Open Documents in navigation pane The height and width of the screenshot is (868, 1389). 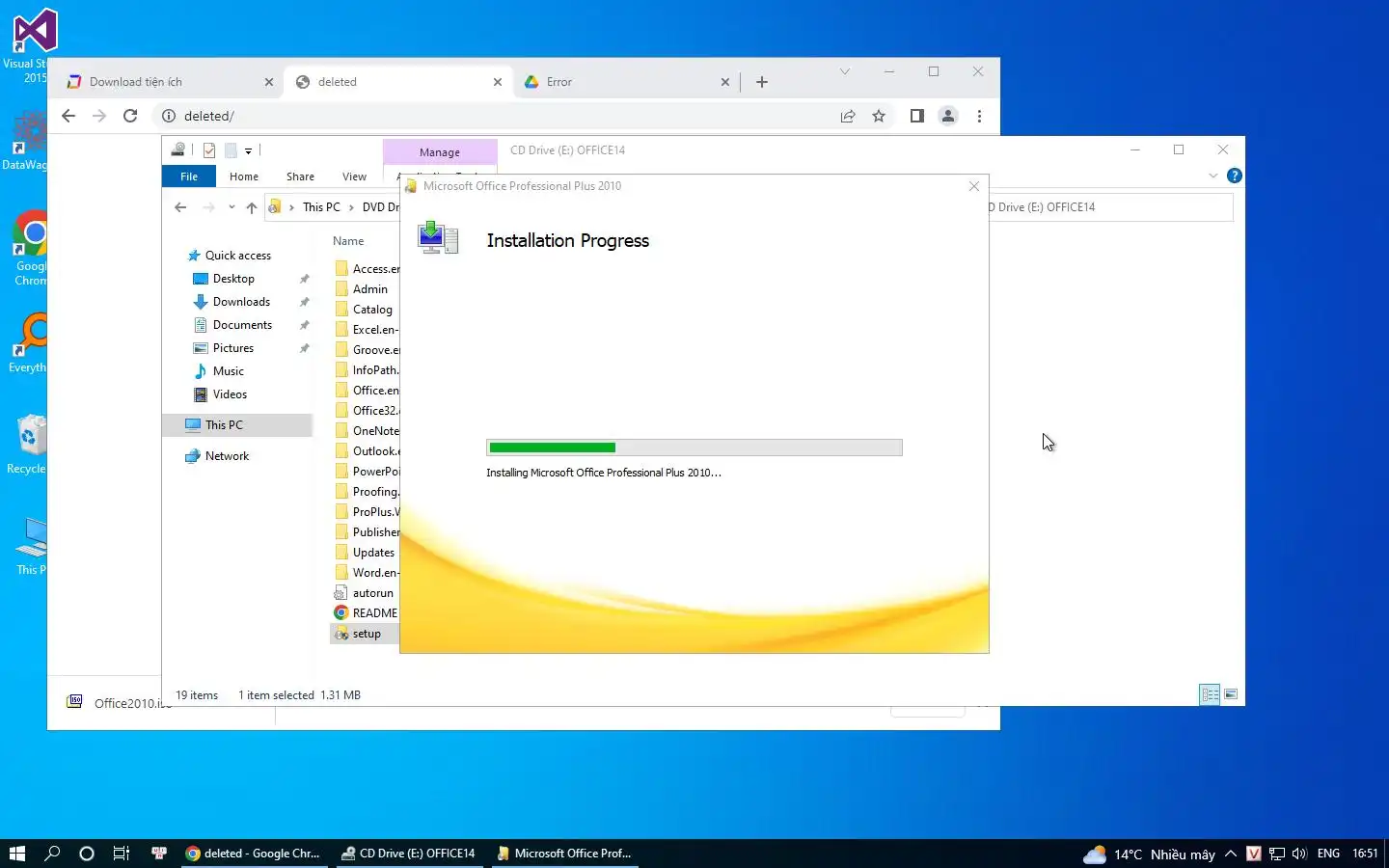[x=242, y=325]
